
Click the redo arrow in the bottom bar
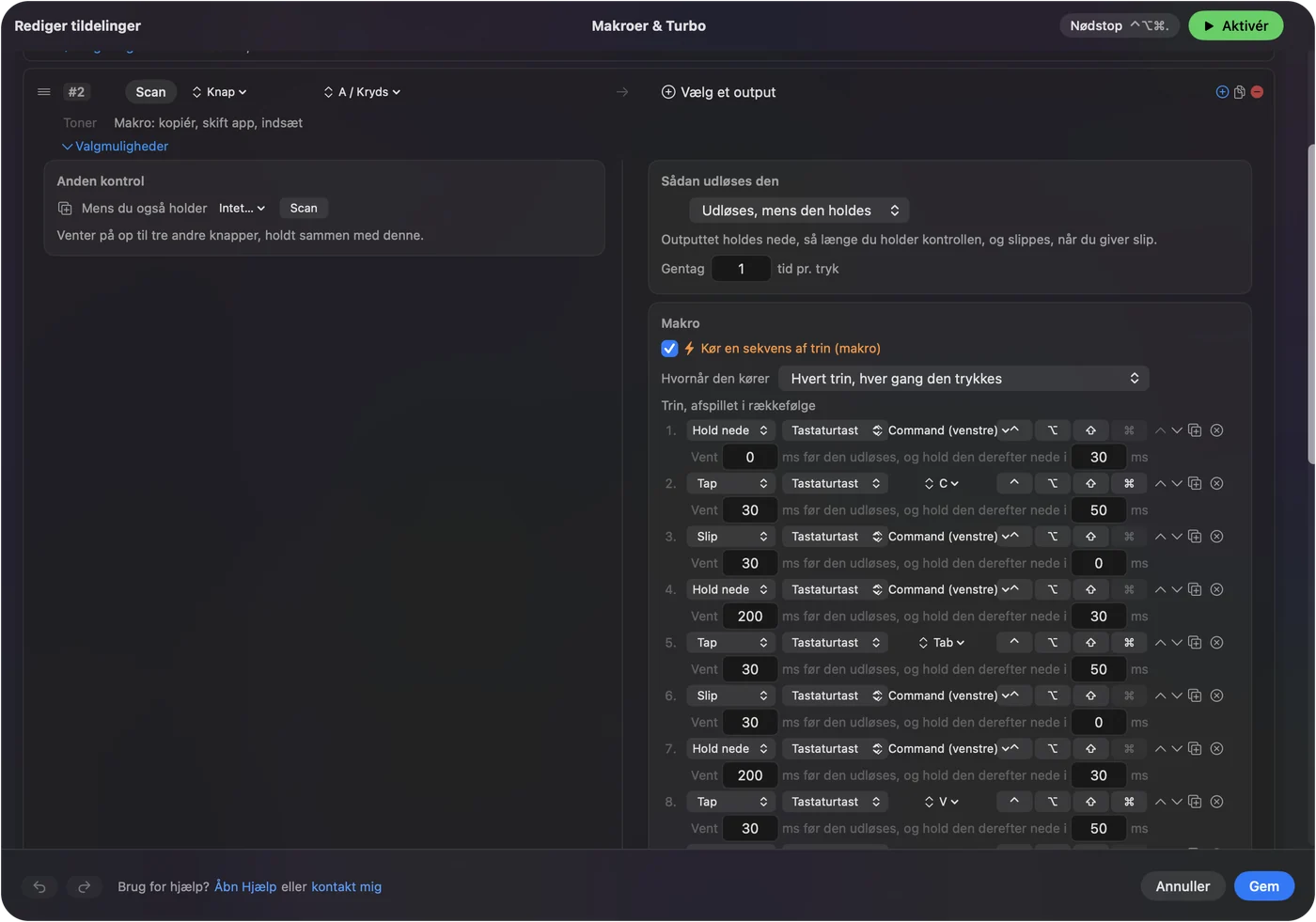click(84, 886)
